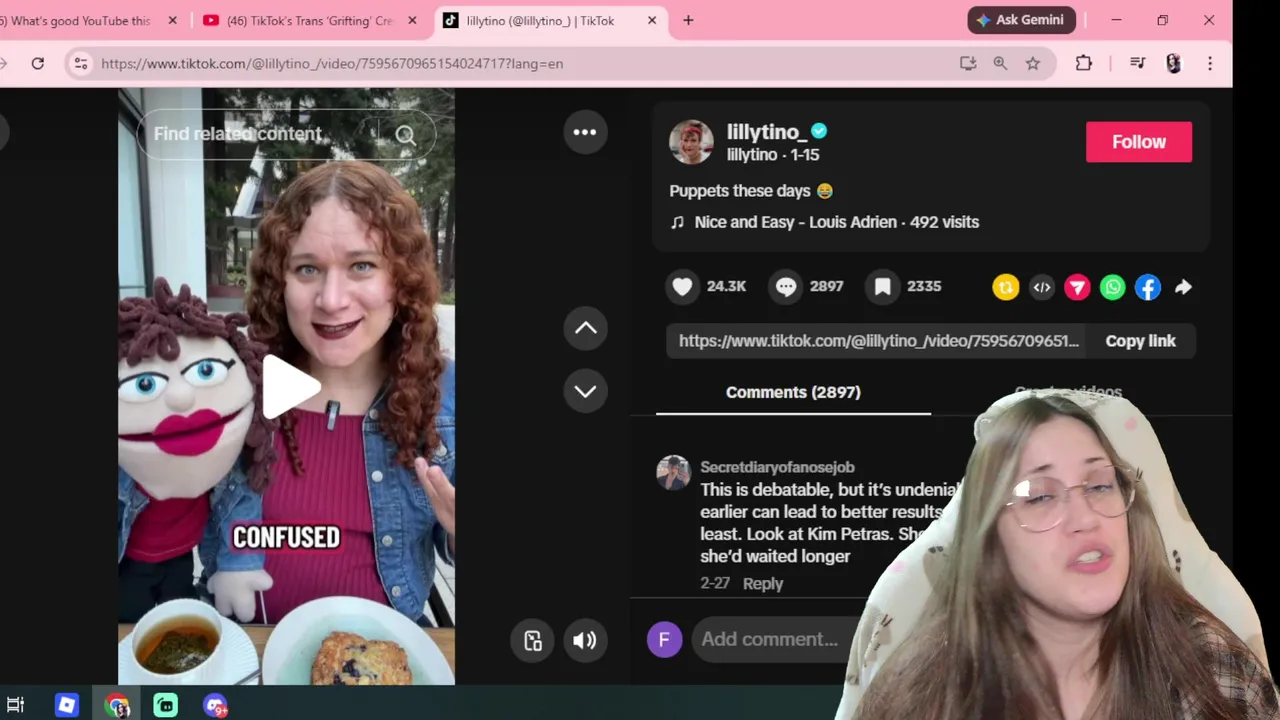Open comments via speech bubble icon
This screenshot has height=720, width=1280.
(786, 287)
